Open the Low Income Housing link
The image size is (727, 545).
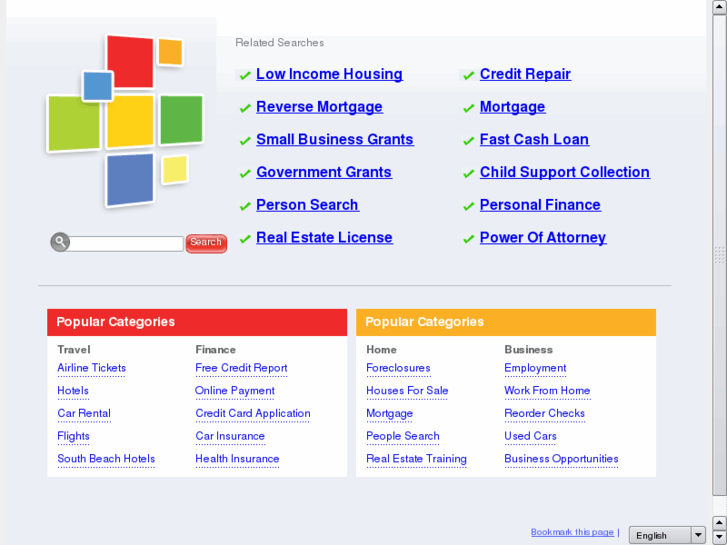click(x=329, y=74)
